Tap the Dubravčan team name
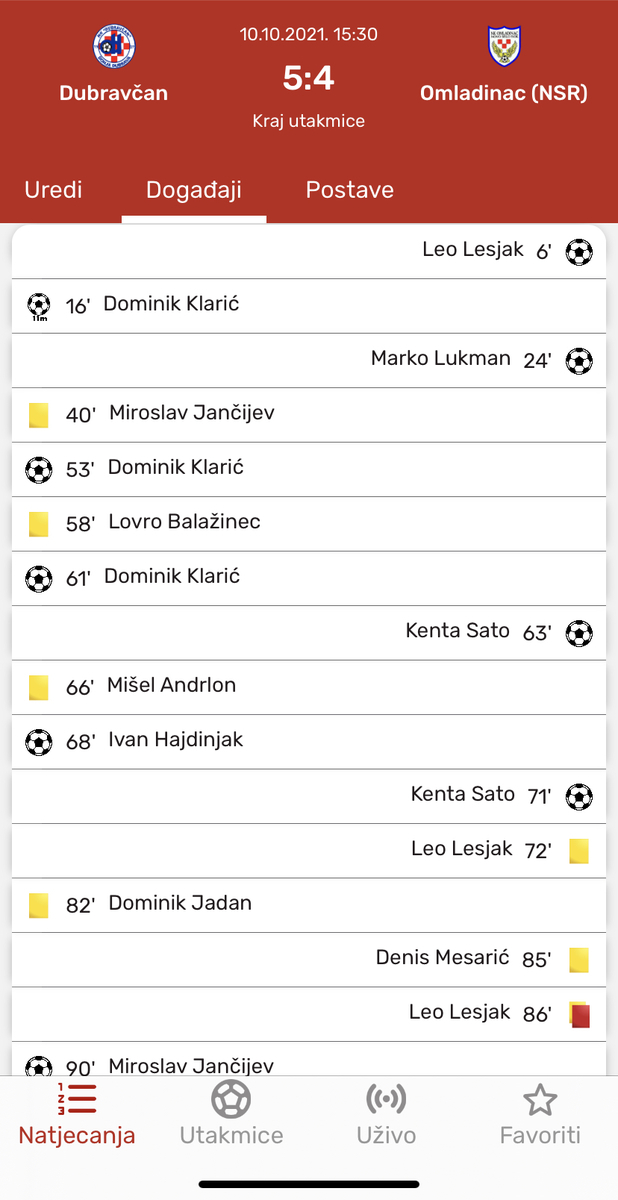 tap(113, 93)
